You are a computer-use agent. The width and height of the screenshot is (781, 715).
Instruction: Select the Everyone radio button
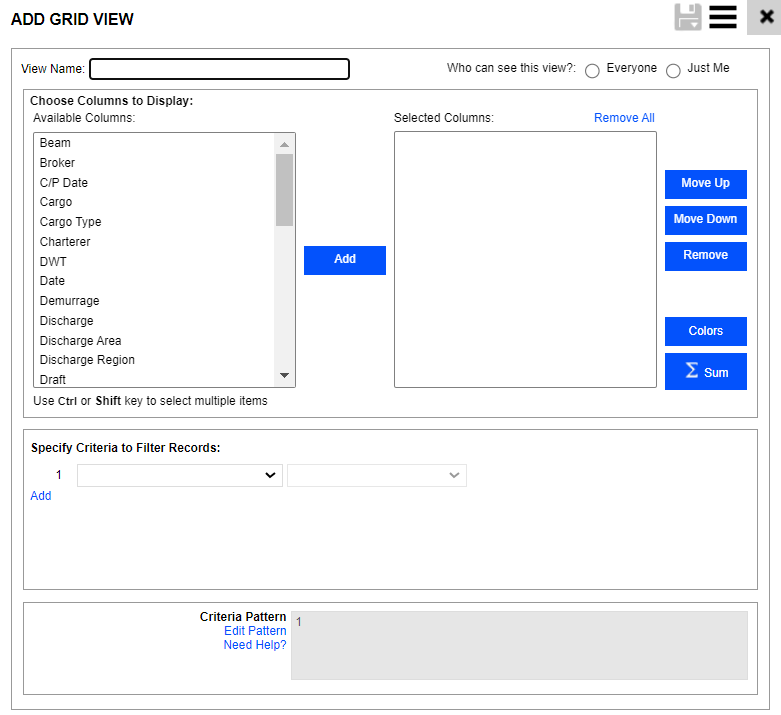pos(592,70)
